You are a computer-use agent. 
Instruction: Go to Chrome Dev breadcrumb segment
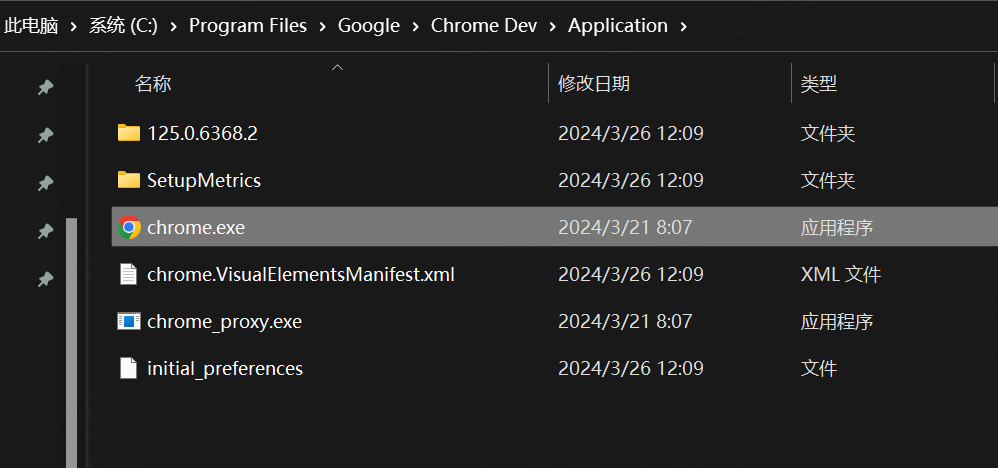click(x=484, y=26)
